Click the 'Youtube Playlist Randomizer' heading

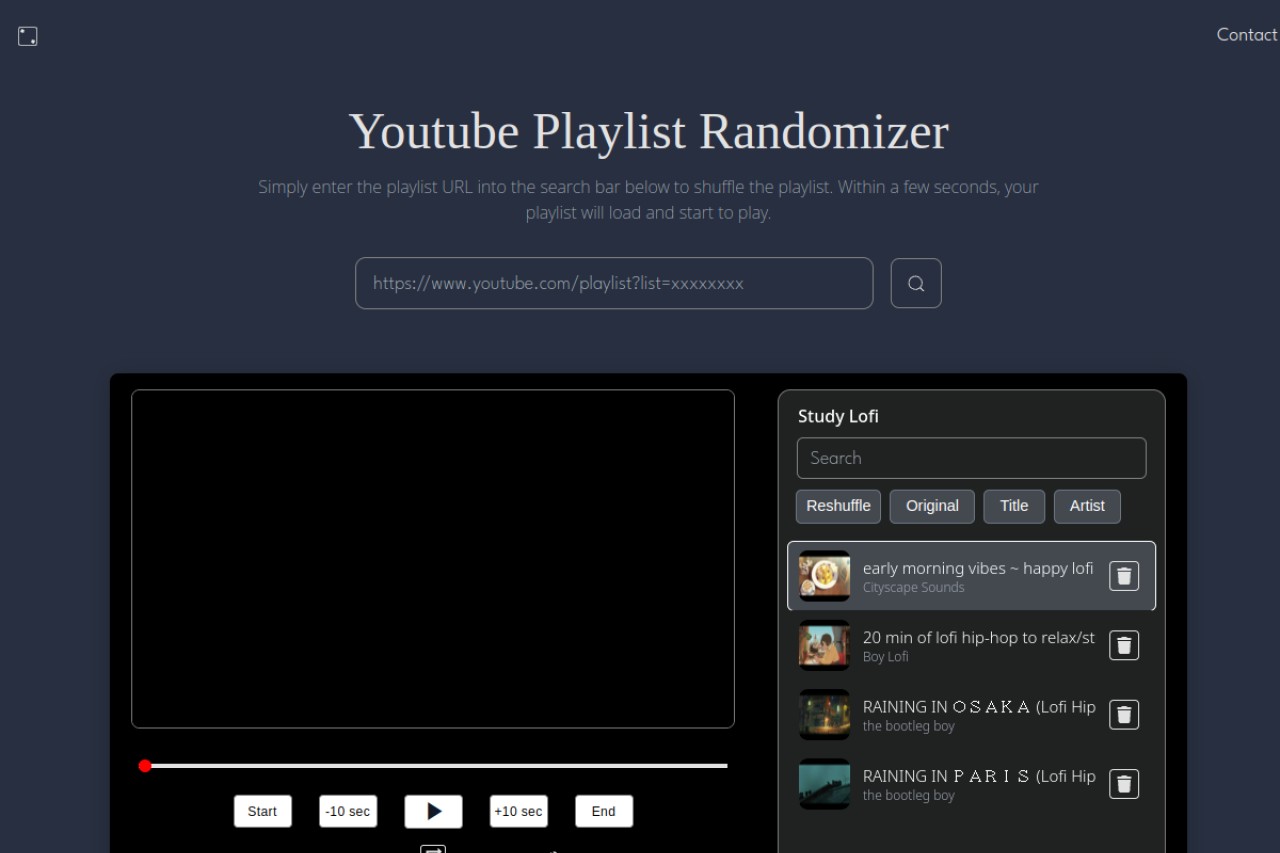[648, 131]
